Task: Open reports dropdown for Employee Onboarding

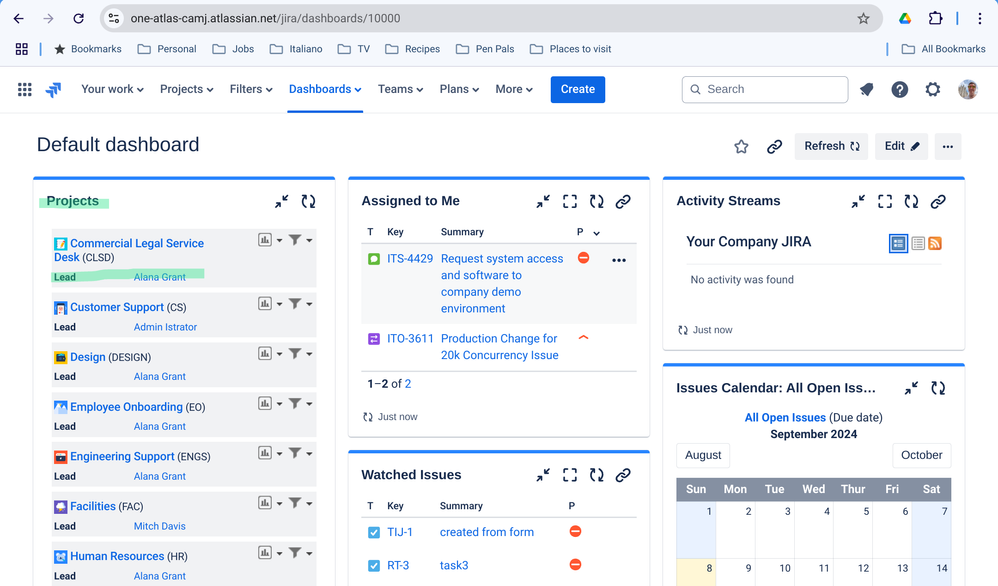Action: 270,403
